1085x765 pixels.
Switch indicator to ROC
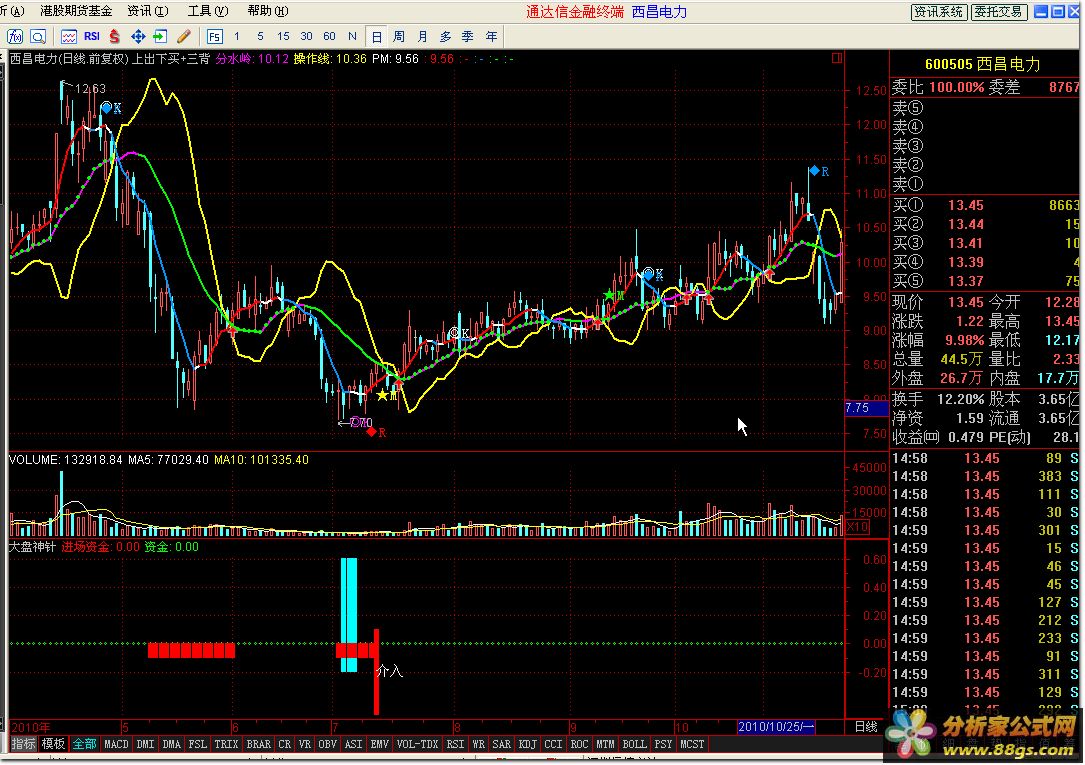click(x=579, y=744)
